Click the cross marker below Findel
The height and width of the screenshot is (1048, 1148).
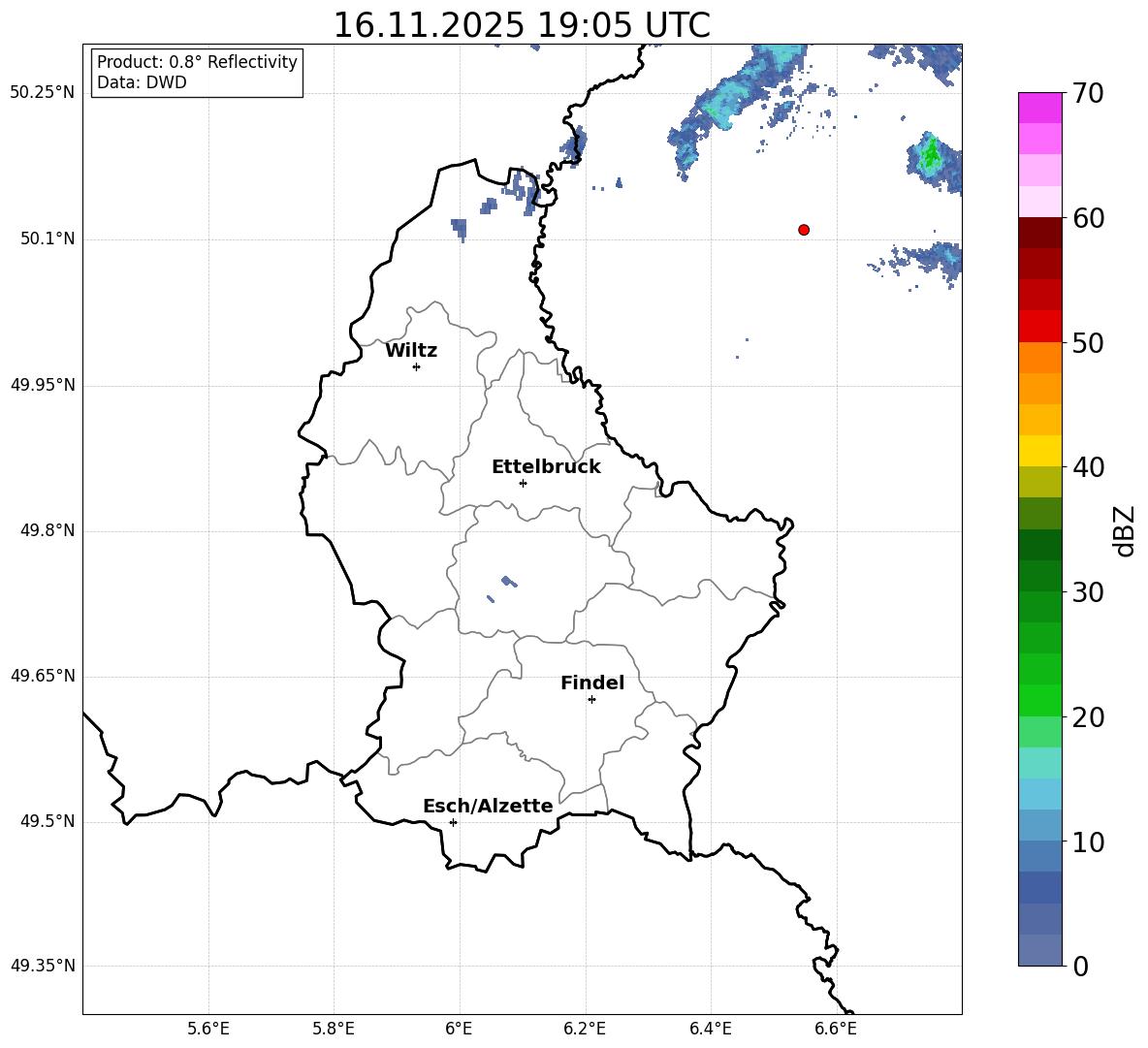point(591,700)
